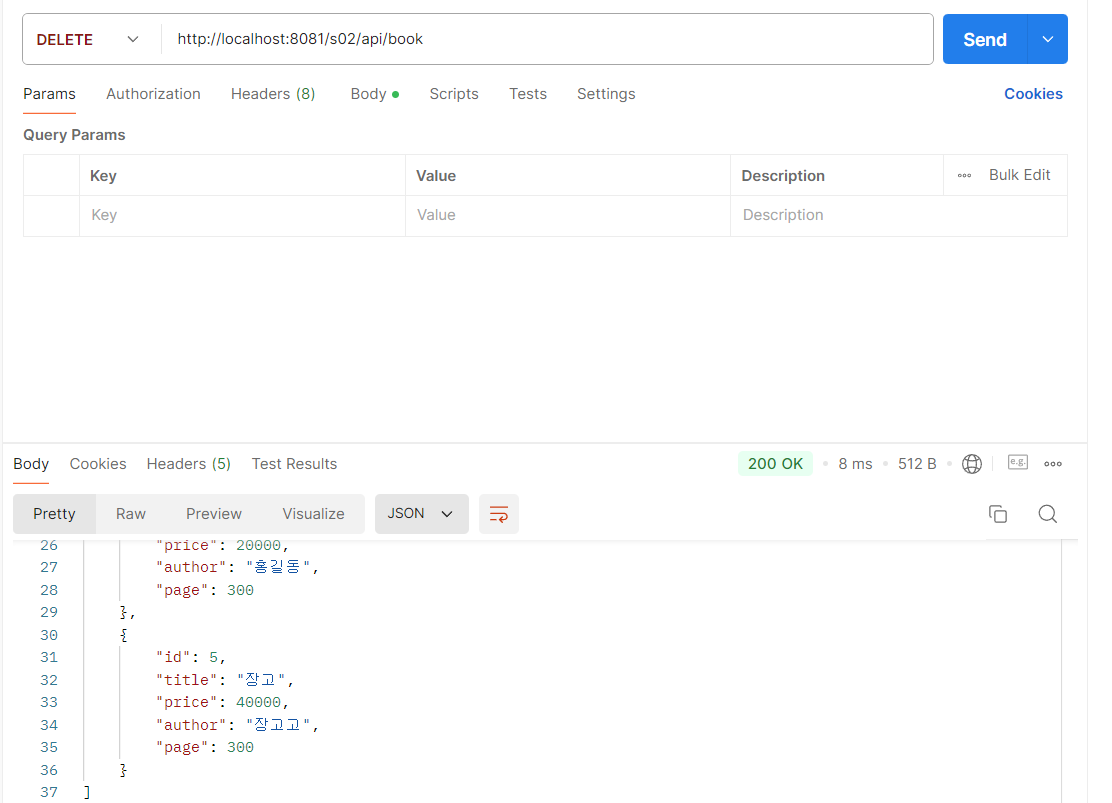Switch to the Authorization tab

[x=153, y=93]
